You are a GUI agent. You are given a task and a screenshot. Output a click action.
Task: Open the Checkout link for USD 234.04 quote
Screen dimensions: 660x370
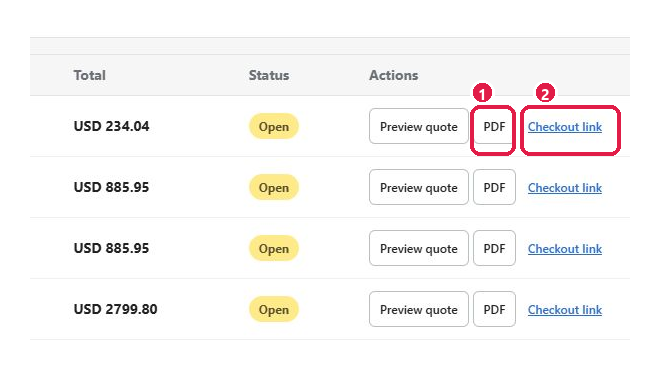tap(565, 127)
